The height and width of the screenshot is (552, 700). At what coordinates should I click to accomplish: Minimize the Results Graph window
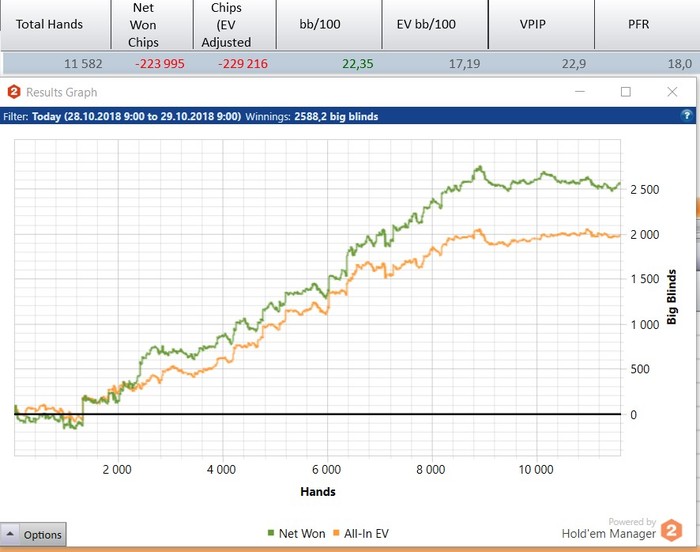580,92
